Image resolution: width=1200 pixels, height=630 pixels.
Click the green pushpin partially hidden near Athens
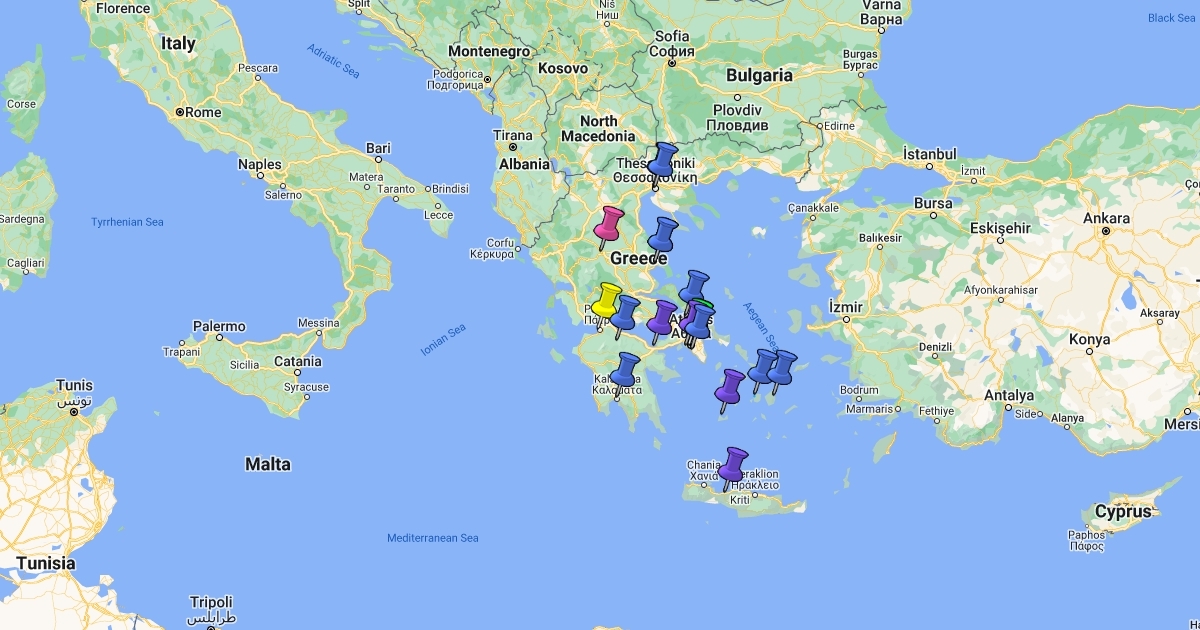tap(705, 304)
